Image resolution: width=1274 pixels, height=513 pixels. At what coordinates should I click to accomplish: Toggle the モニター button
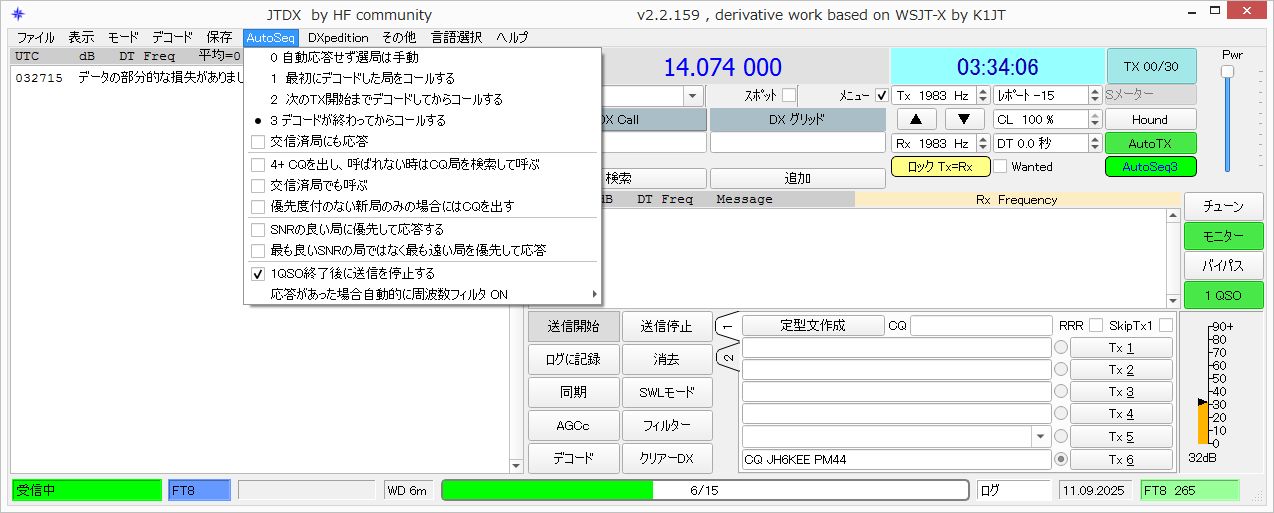tap(1224, 236)
